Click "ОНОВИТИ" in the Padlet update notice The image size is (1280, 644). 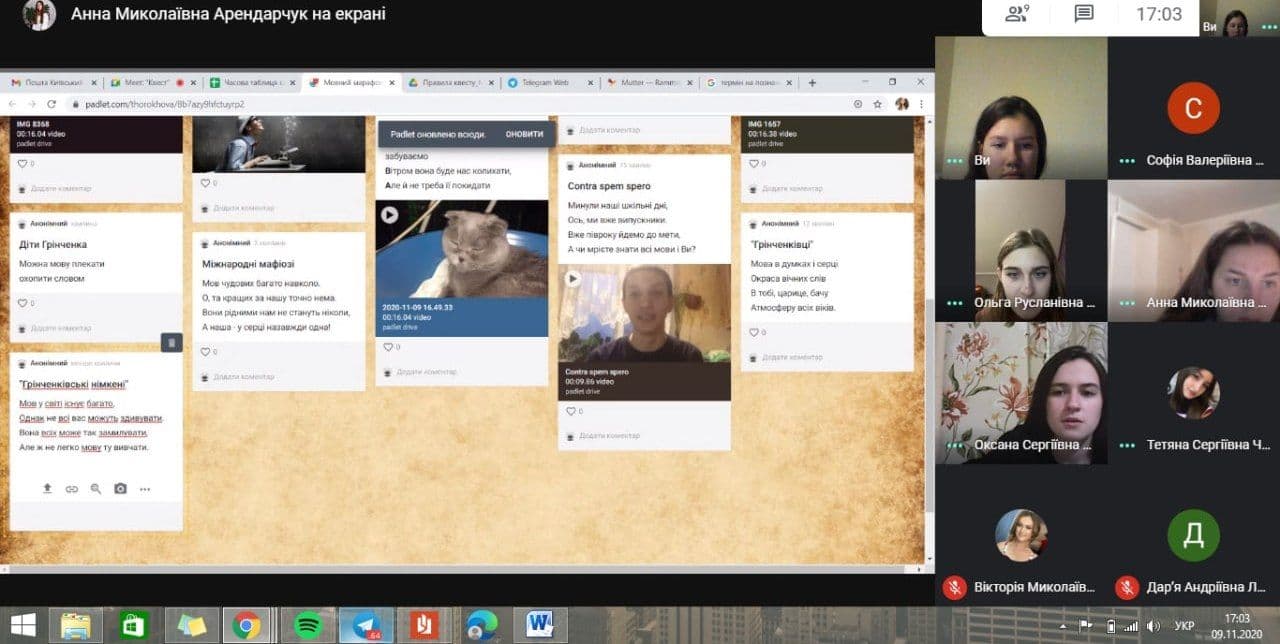tap(524, 134)
